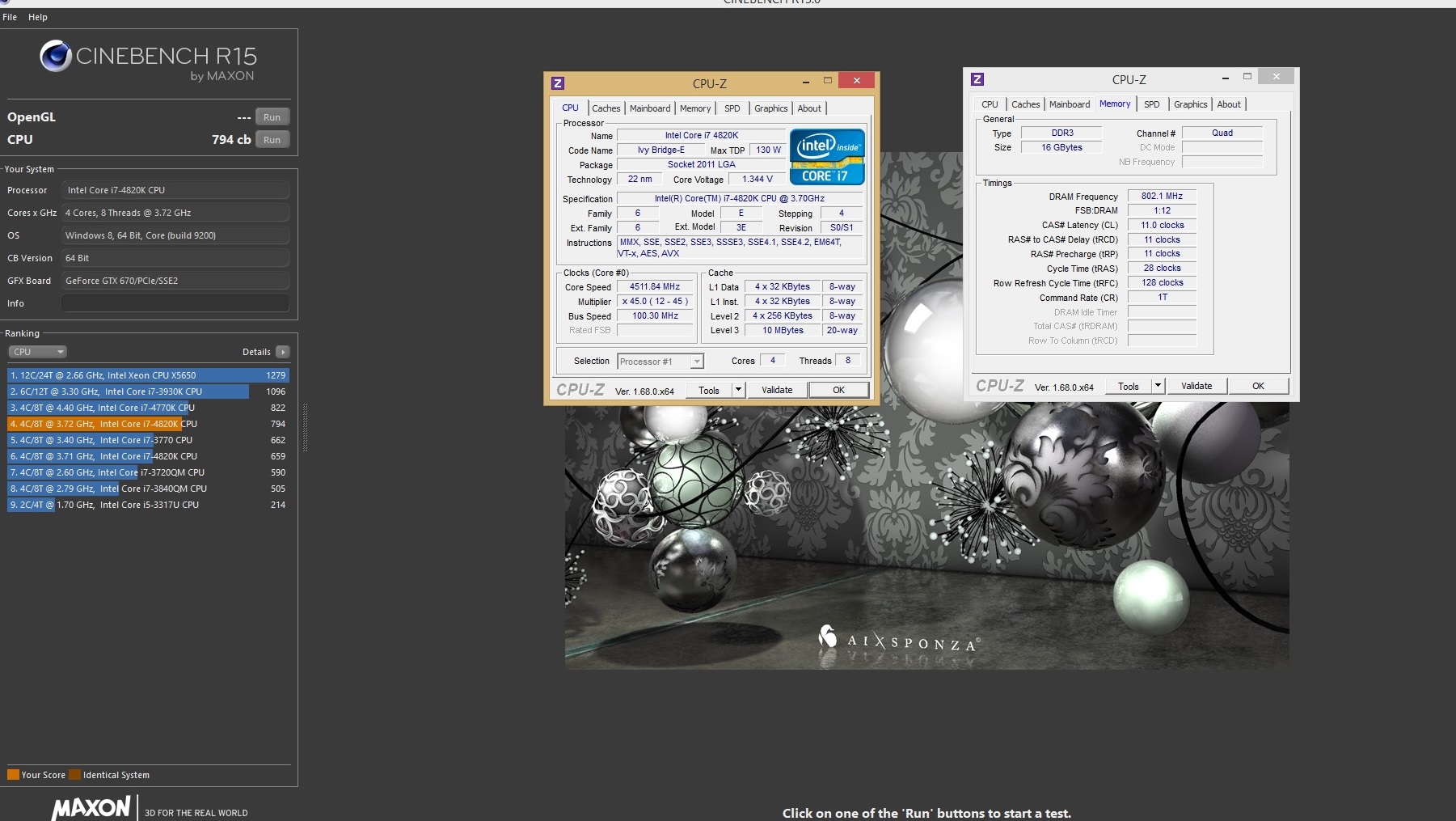Click OK in the CPU-Z CPU window
Viewport: 1456px width, 821px height.
coord(839,390)
